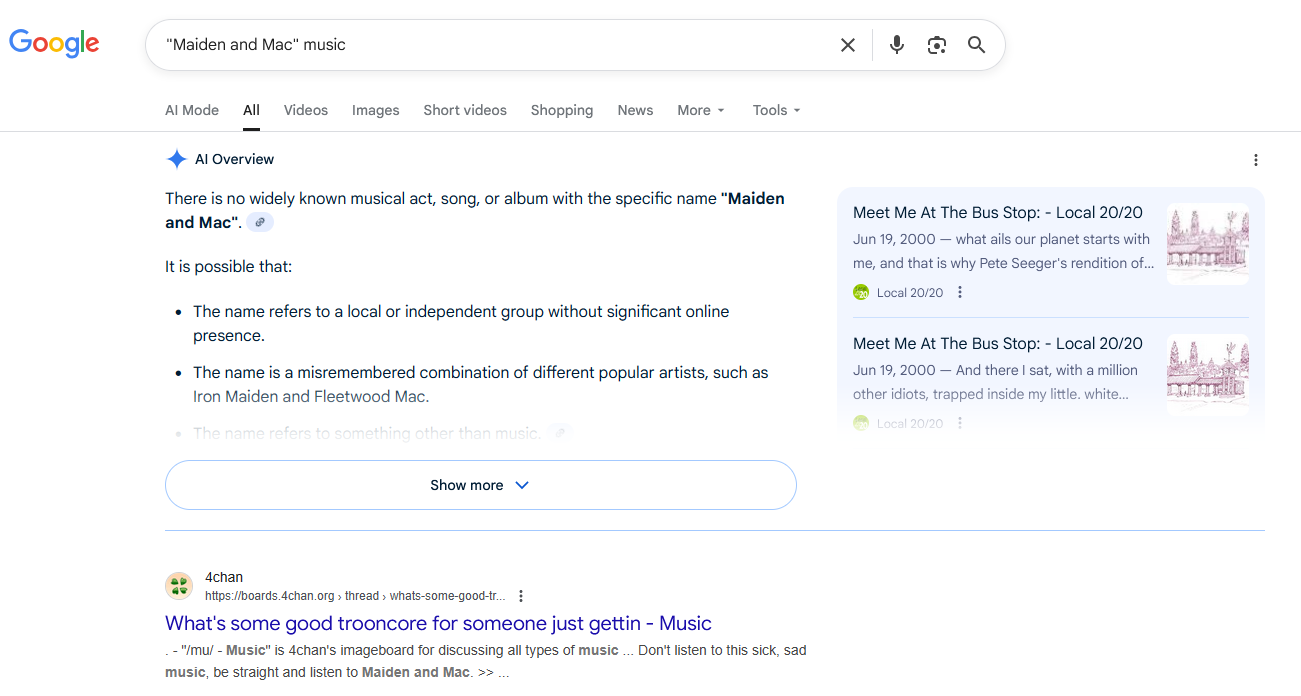This screenshot has width=1301, height=696.
Task: Open source link chip after "Maiden and Mac"
Action: click(260, 222)
